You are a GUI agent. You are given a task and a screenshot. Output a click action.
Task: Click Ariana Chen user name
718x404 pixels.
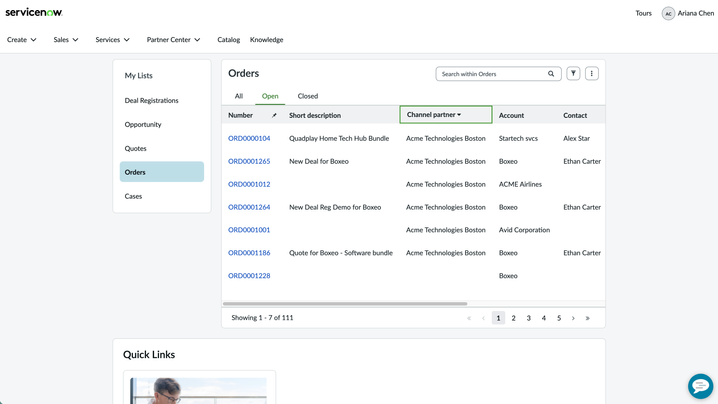(696, 13)
